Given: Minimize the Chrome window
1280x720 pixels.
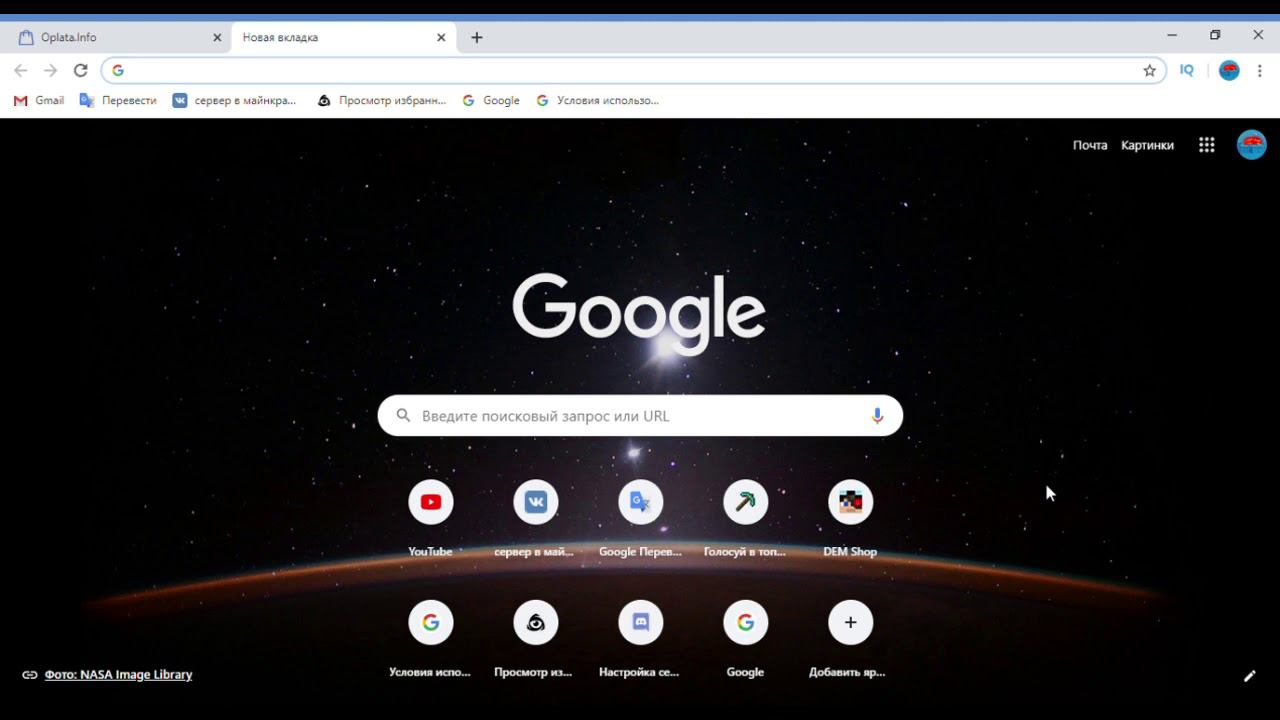Looking at the screenshot, I should point(1172,35).
